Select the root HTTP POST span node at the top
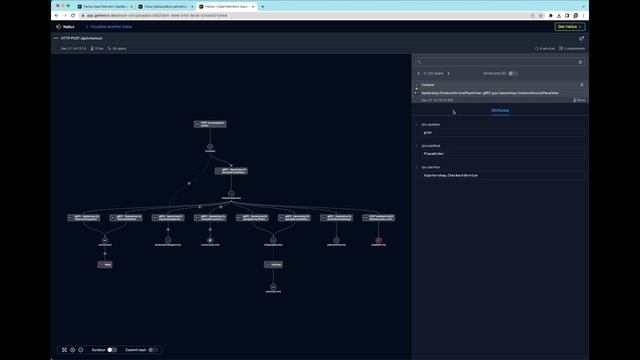Screen dimensions: 640x360 210,124
